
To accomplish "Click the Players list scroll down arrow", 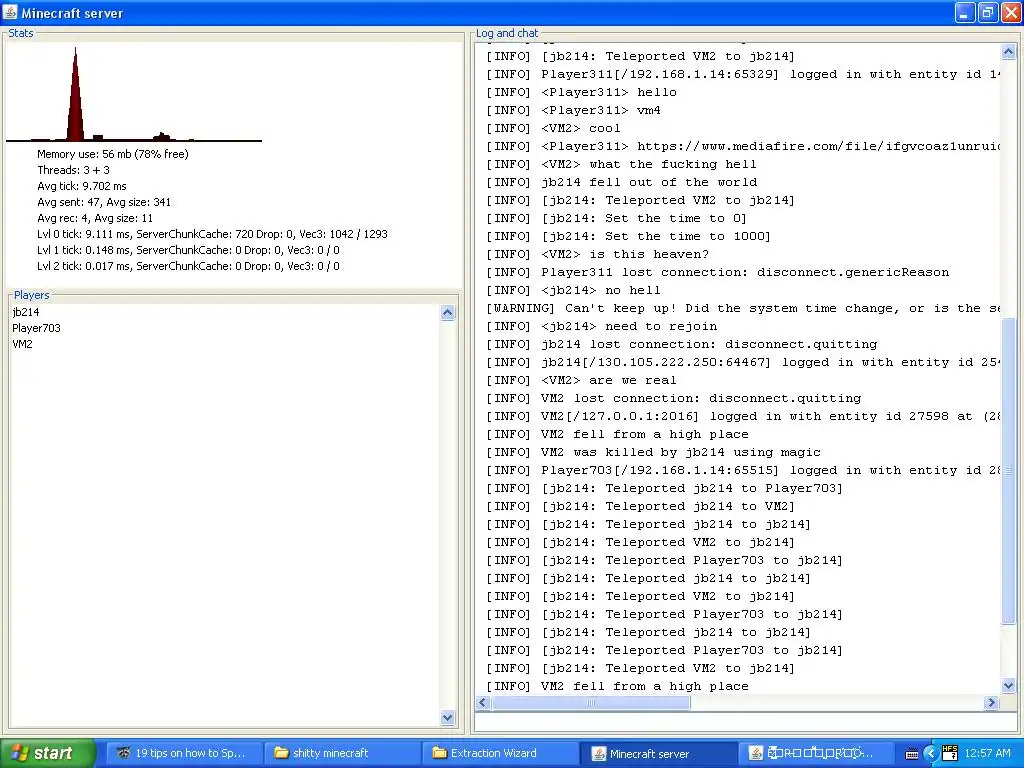I will 447,717.
